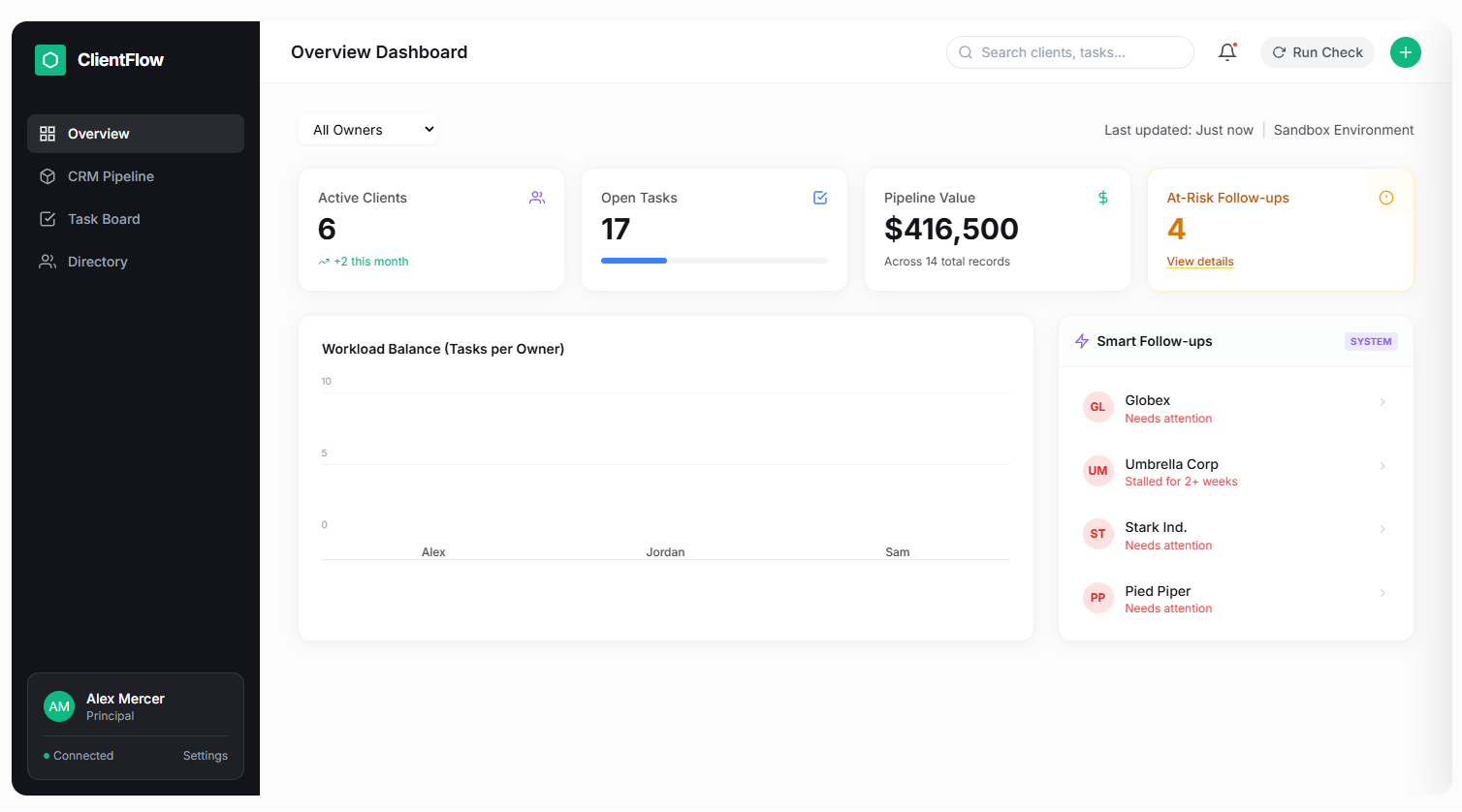Viewport: 1462px width, 812px height.
Task: Click the Run Check button
Action: coord(1318,52)
